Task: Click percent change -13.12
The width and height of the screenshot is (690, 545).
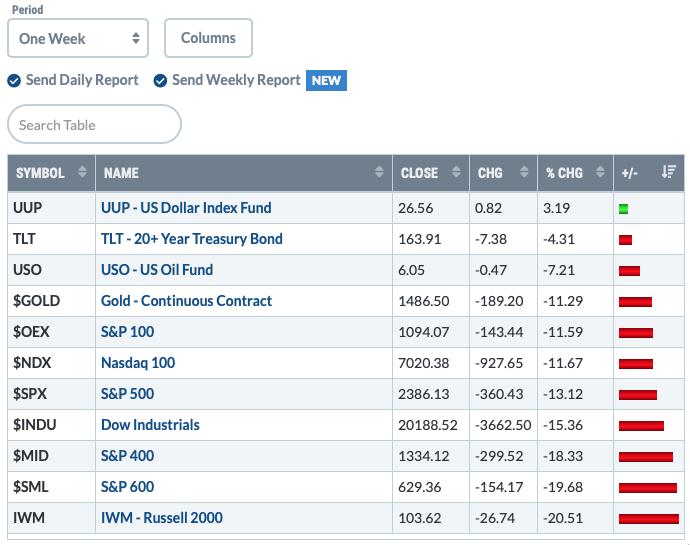Action: (x=563, y=394)
